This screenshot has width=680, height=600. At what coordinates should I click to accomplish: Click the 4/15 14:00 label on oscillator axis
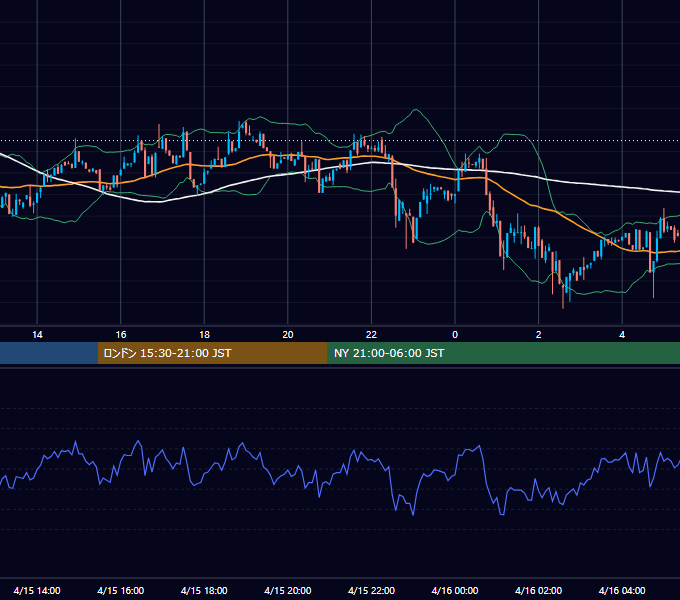point(37,590)
